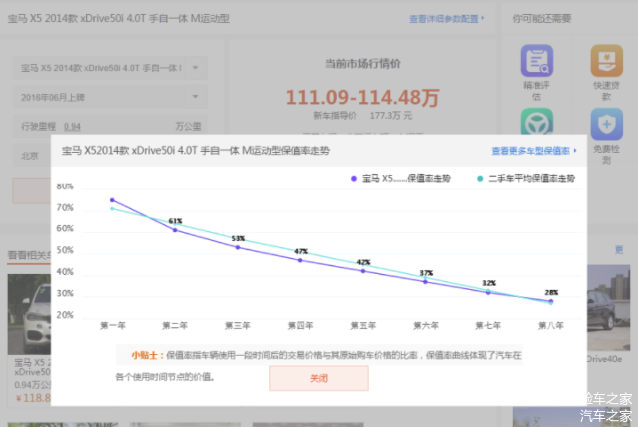
Task: Click the 新车指导价 177.3万元 text
Action: (363, 116)
